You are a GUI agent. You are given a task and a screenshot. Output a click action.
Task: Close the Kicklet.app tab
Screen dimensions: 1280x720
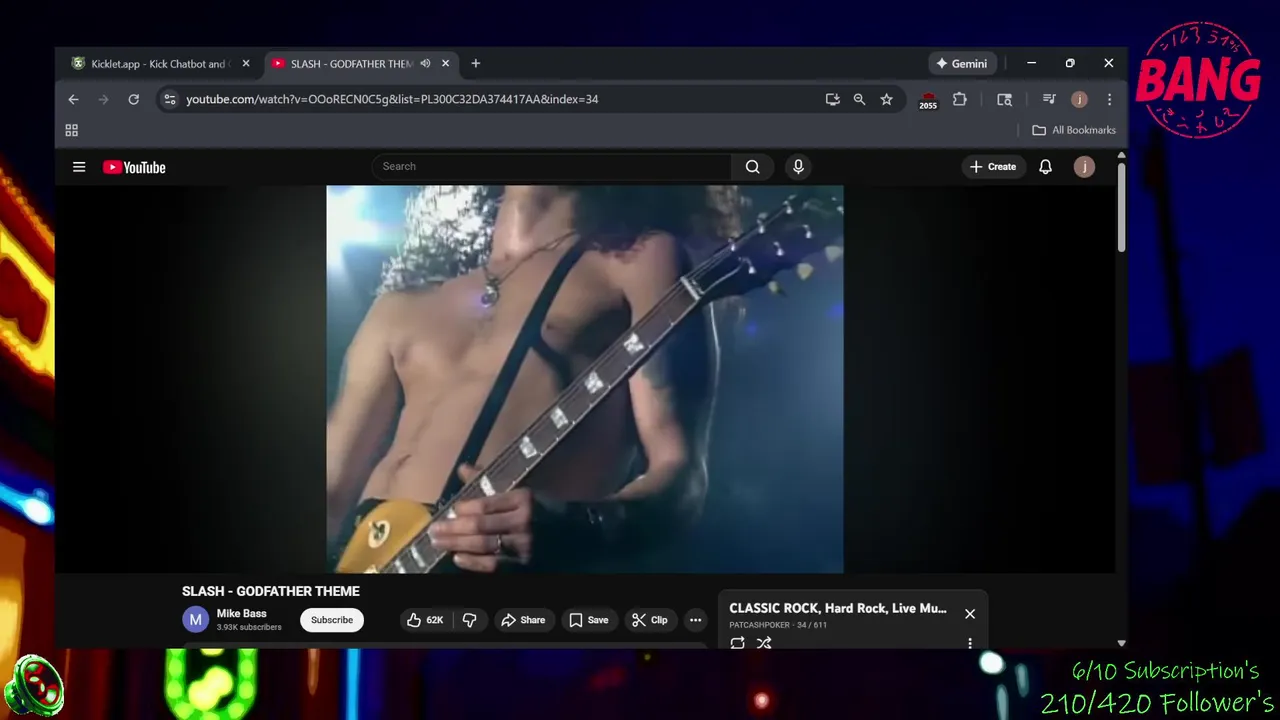pyautogui.click(x=246, y=63)
